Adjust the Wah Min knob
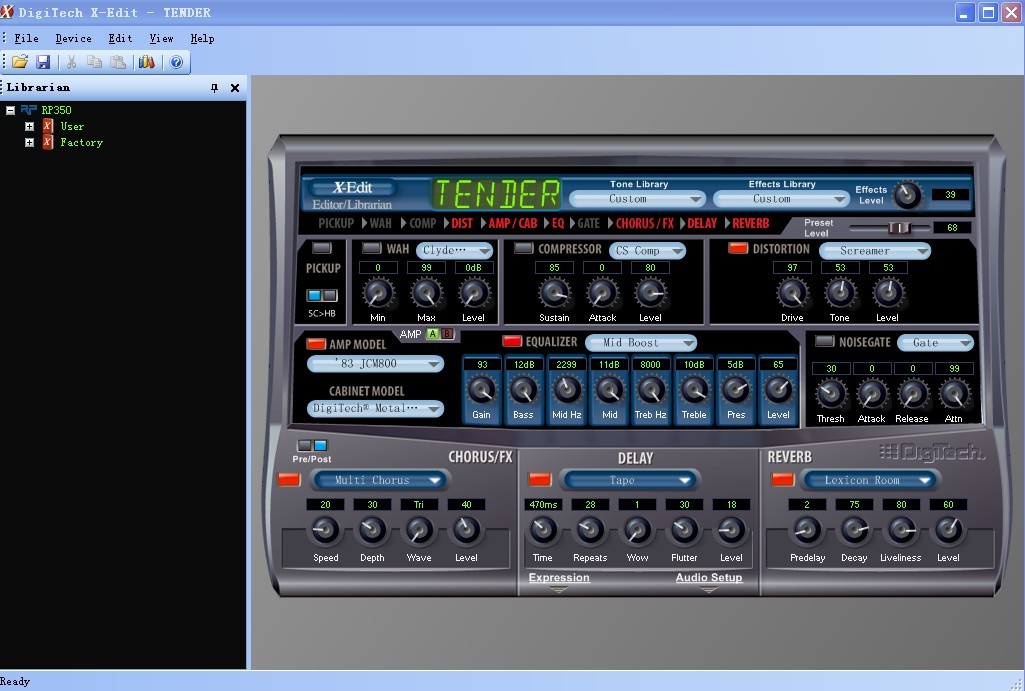The height and width of the screenshot is (691, 1025). pyautogui.click(x=378, y=293)
